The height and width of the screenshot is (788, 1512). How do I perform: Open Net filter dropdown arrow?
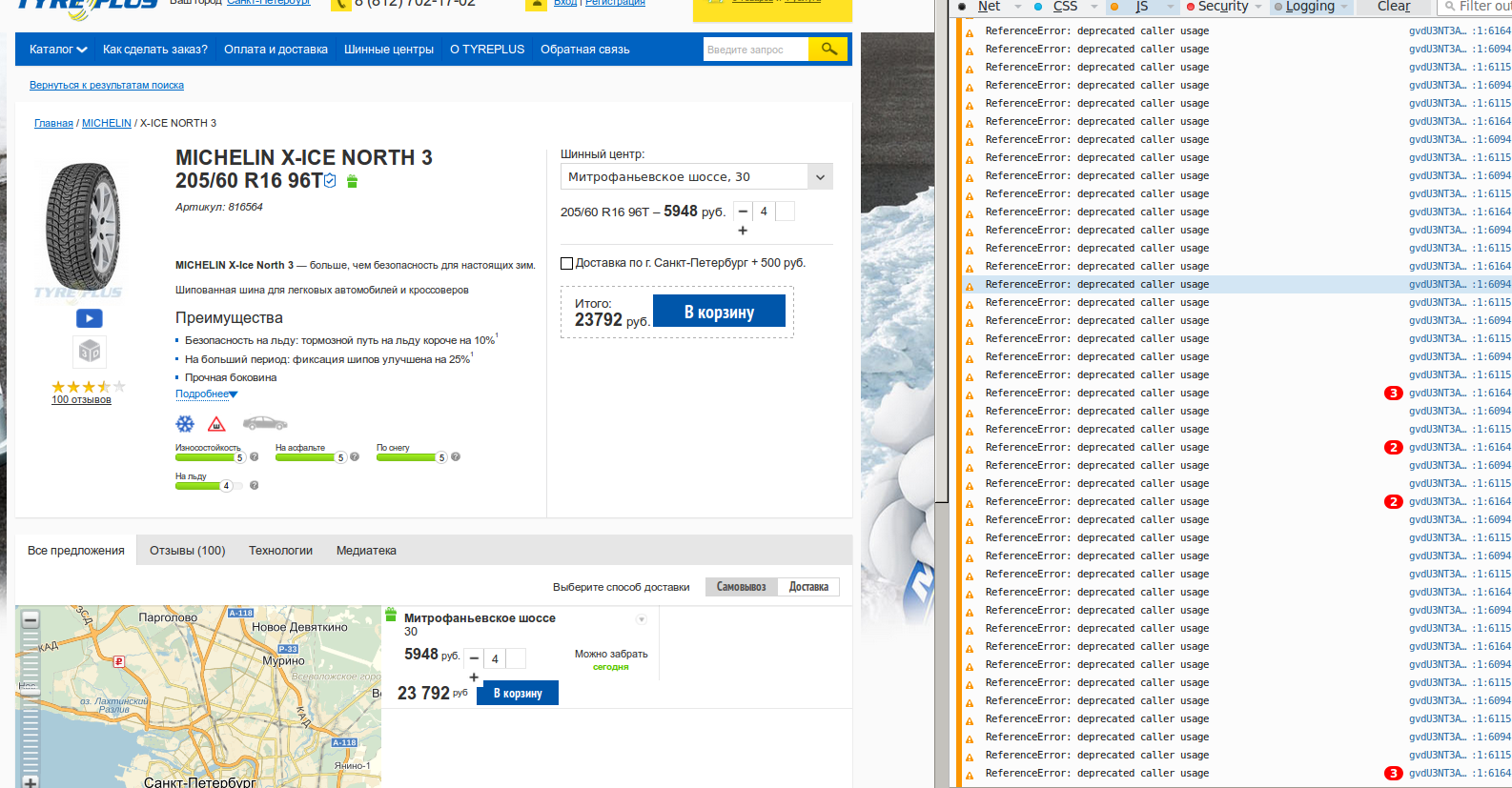click(x=1018, y=7)
